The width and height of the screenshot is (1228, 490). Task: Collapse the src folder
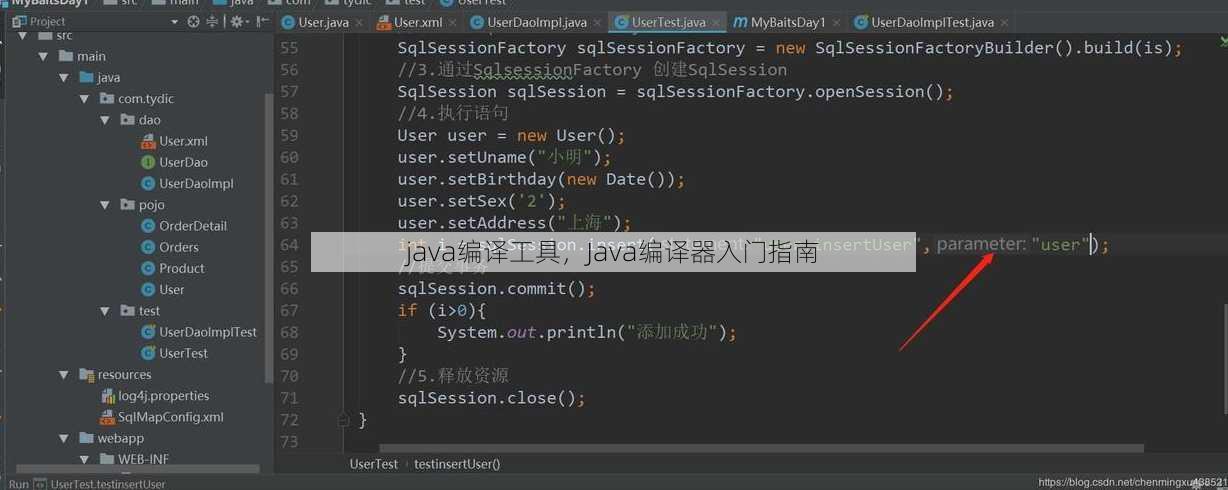point(23,36)
